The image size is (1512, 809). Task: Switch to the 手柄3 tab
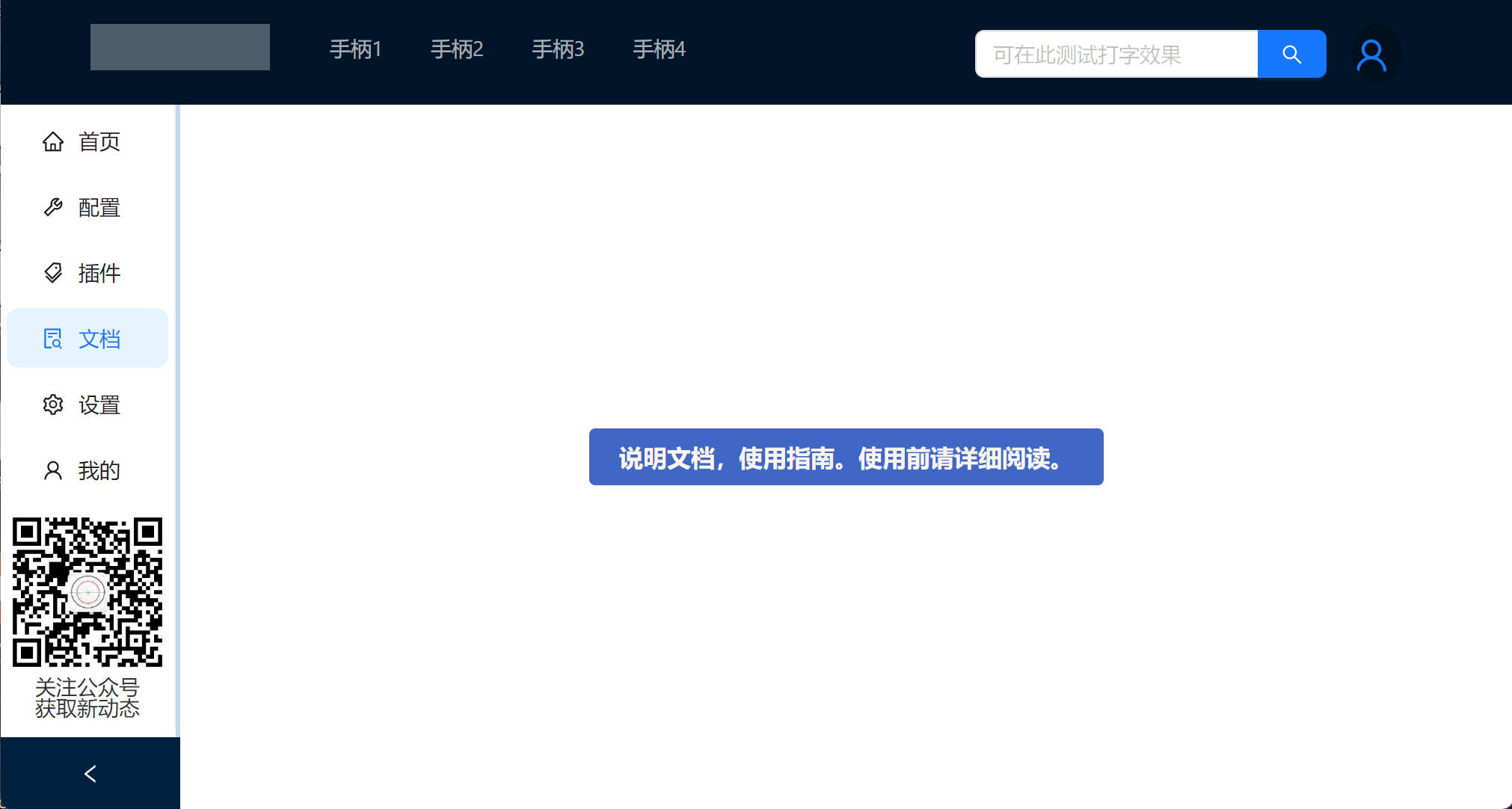(x=558, y=49)
